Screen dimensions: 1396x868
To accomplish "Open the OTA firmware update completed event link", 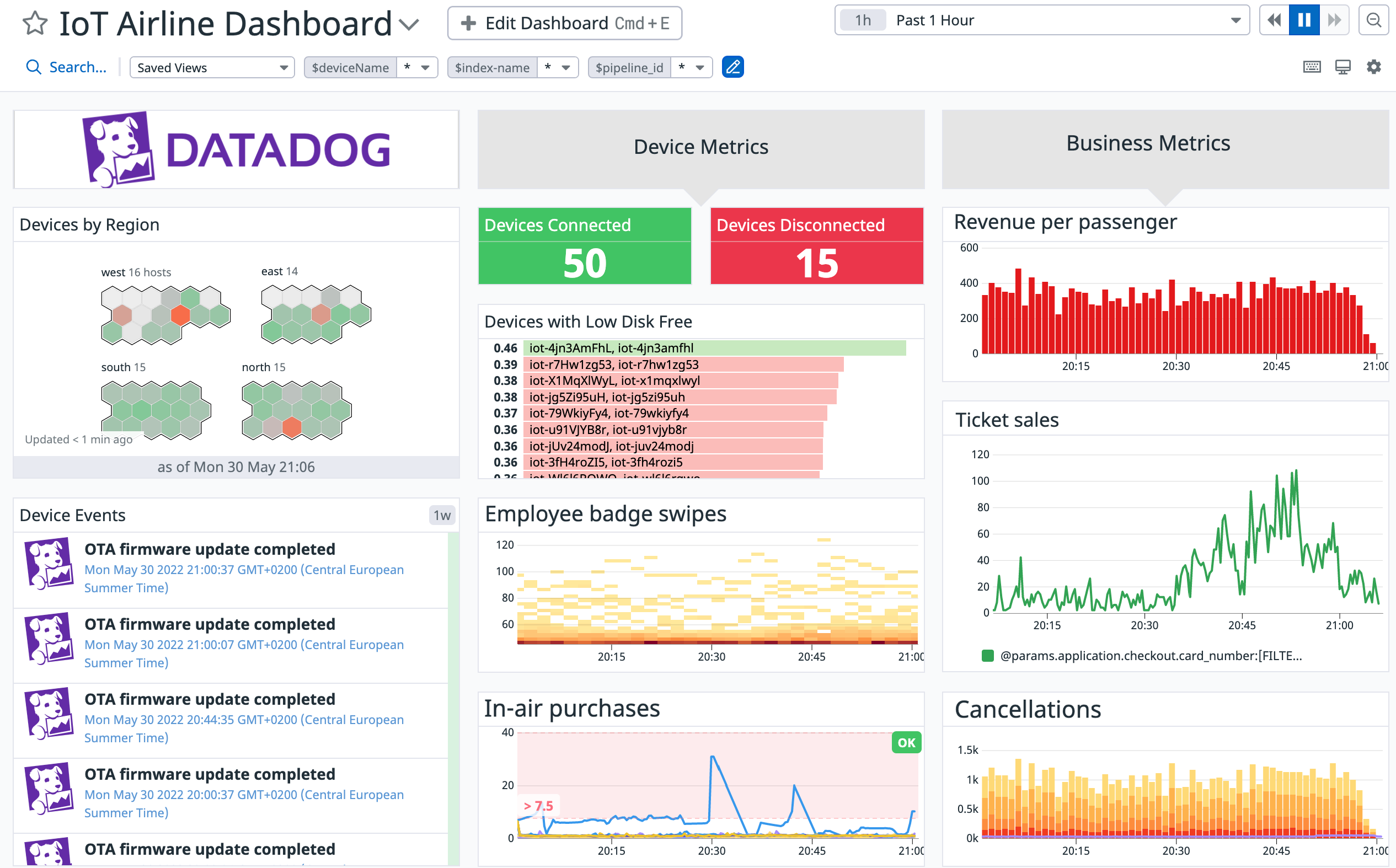I will (x=210, y=549).
